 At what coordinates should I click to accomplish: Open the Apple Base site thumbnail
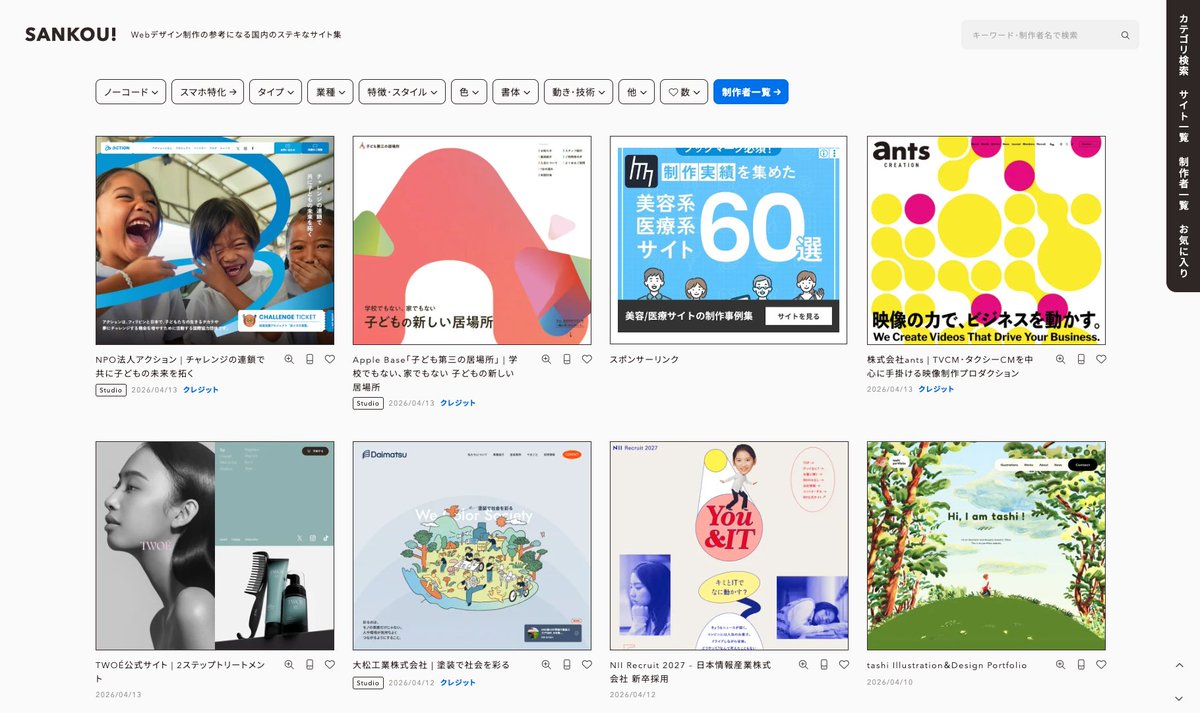472,240
